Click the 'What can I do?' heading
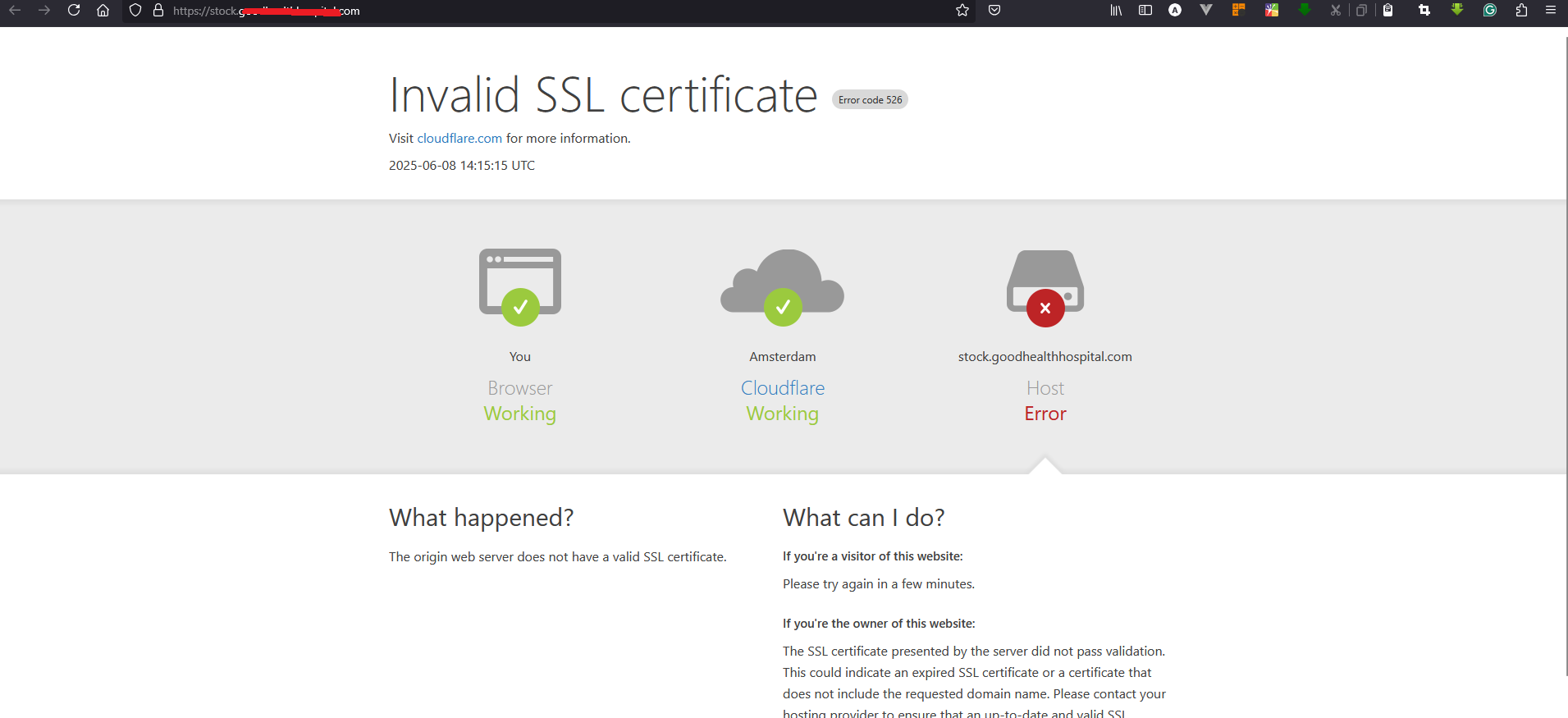Image resolution: width=1568 pixels, height=718 pixels. tap(864, 518)
